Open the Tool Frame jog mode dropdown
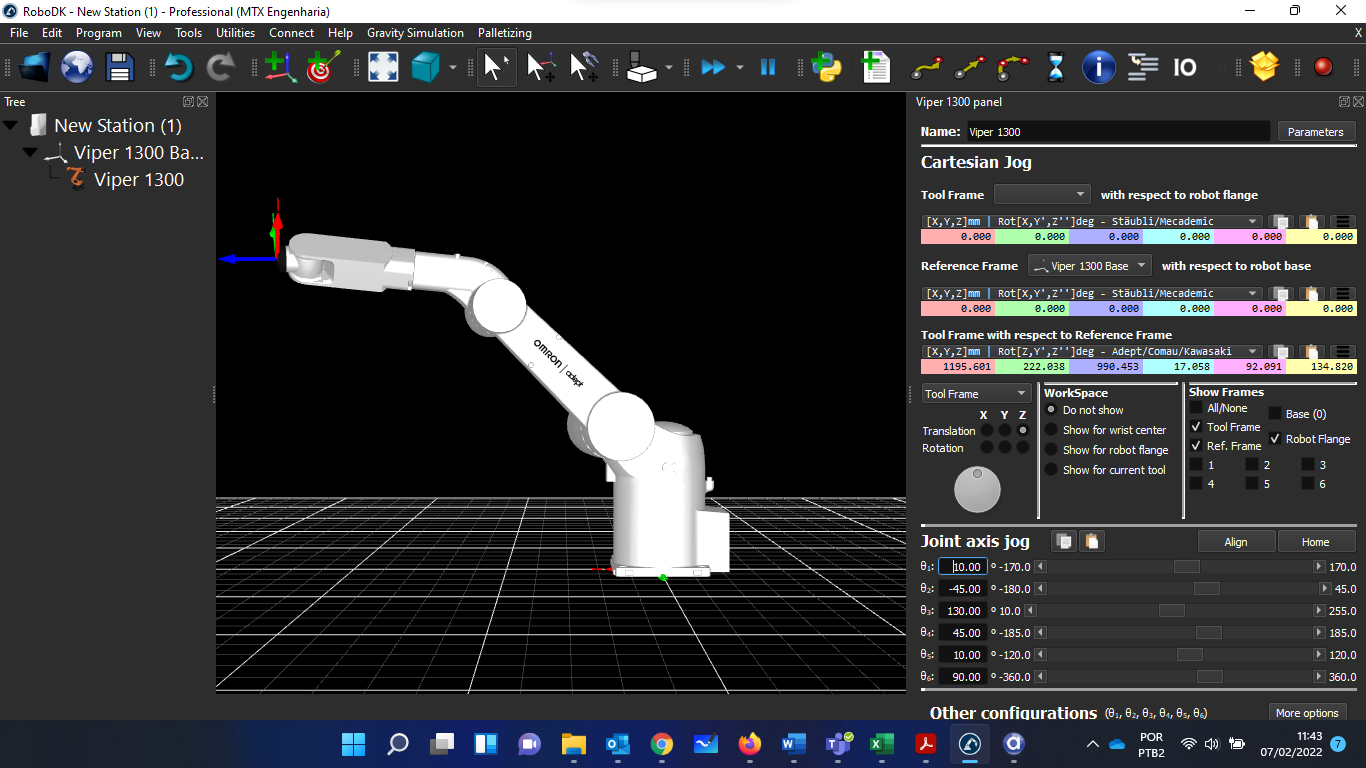The image size is (1366, 768). click(x=975, y=394)
